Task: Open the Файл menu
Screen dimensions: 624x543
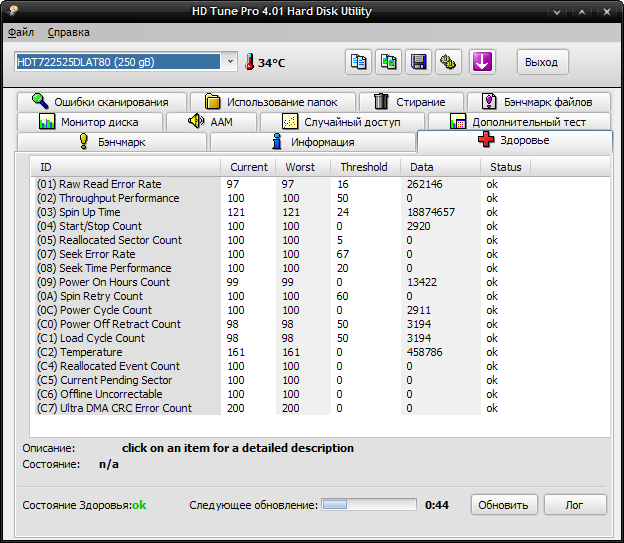Action: [21, 32]
